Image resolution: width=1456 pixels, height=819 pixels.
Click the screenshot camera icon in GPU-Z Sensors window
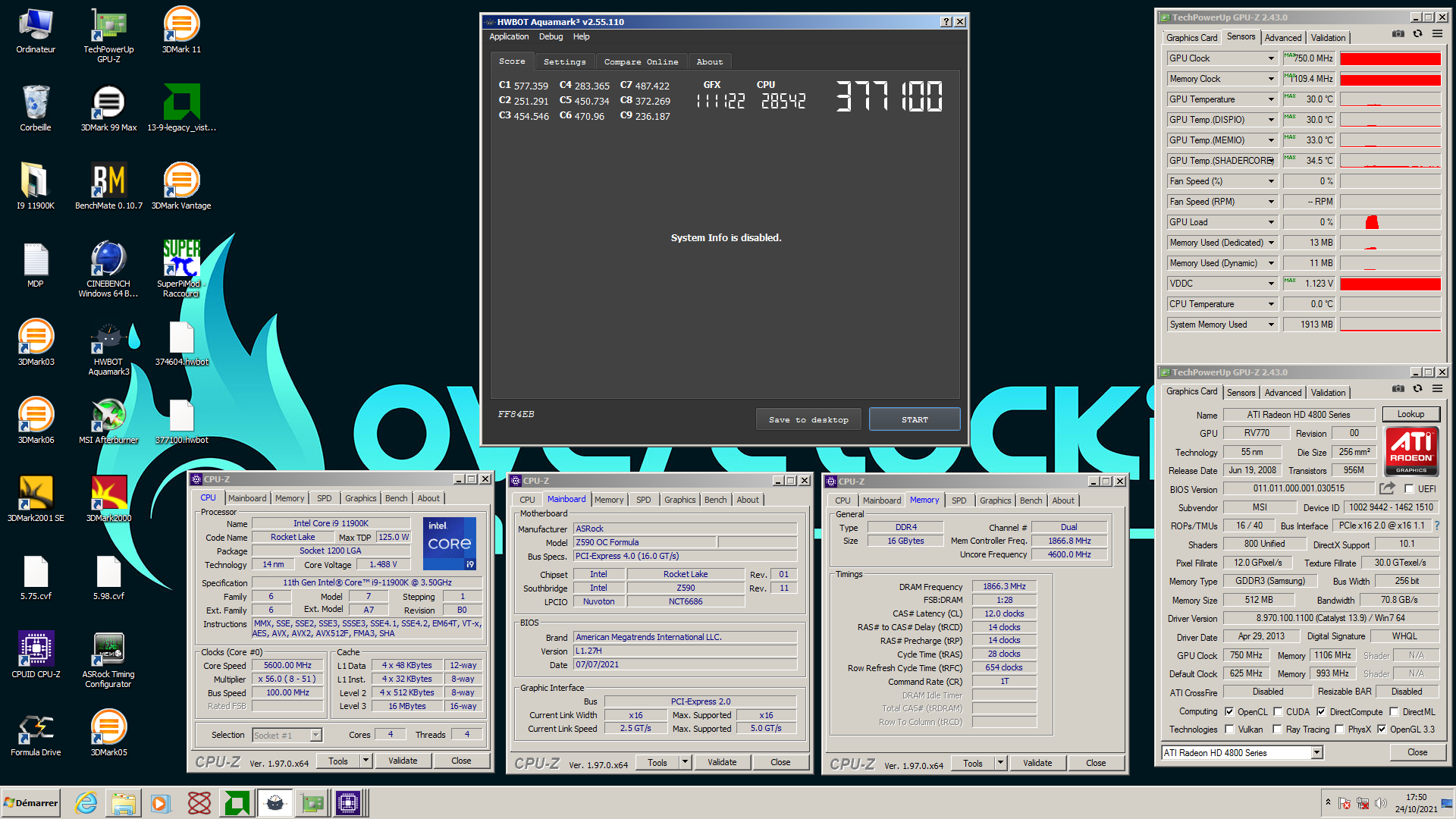pos(1398,34)
